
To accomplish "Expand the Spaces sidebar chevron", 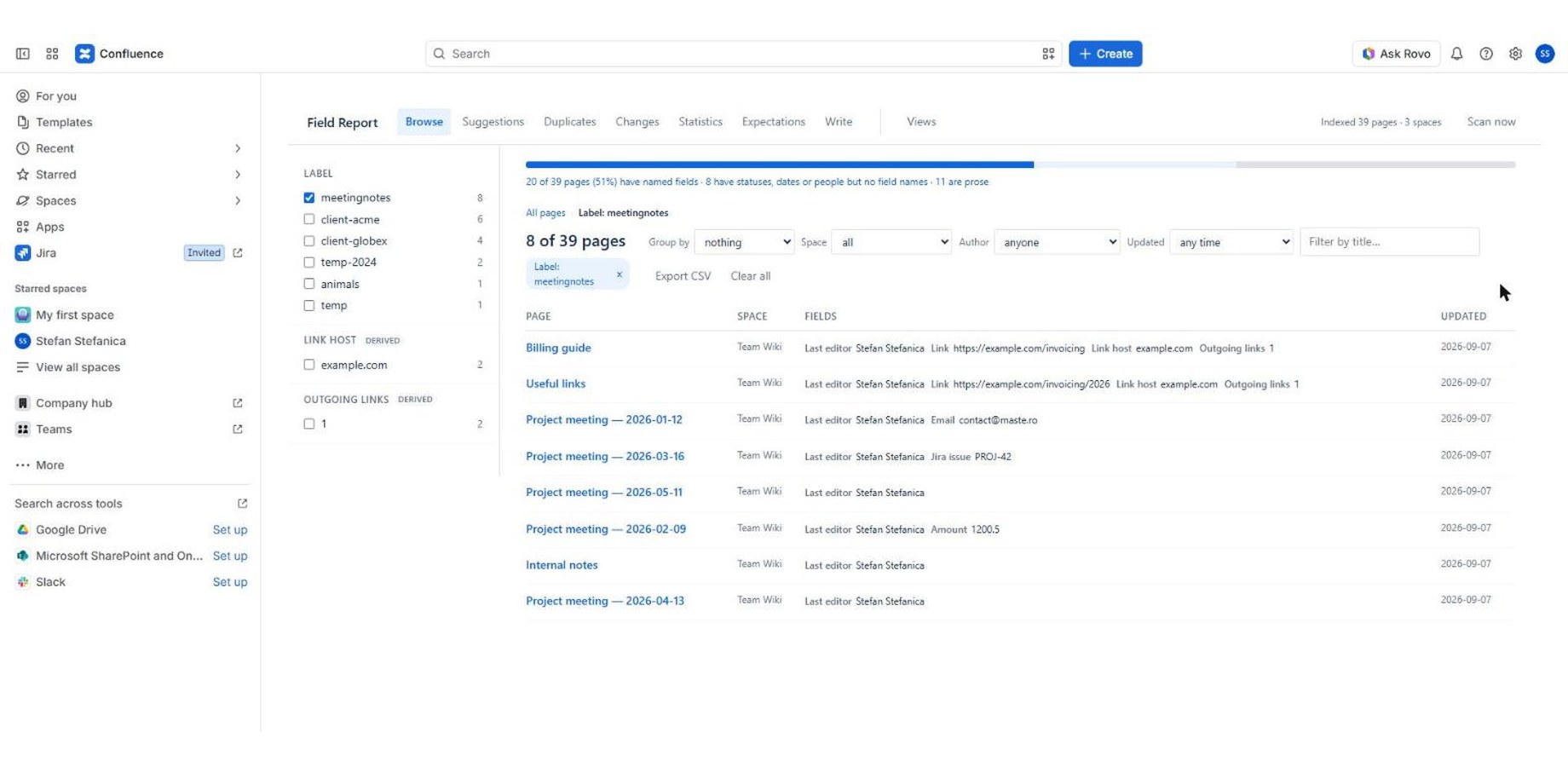I will (238, 201).
